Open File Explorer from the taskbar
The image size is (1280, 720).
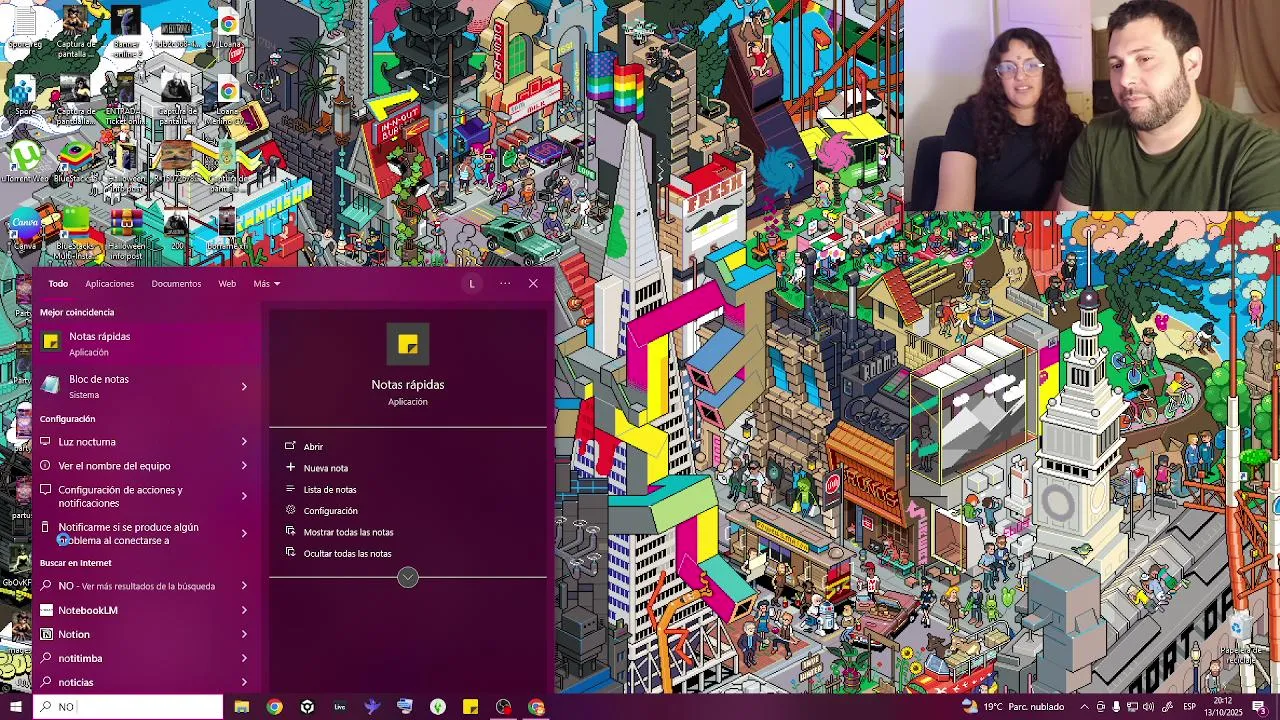click(241, 707)
